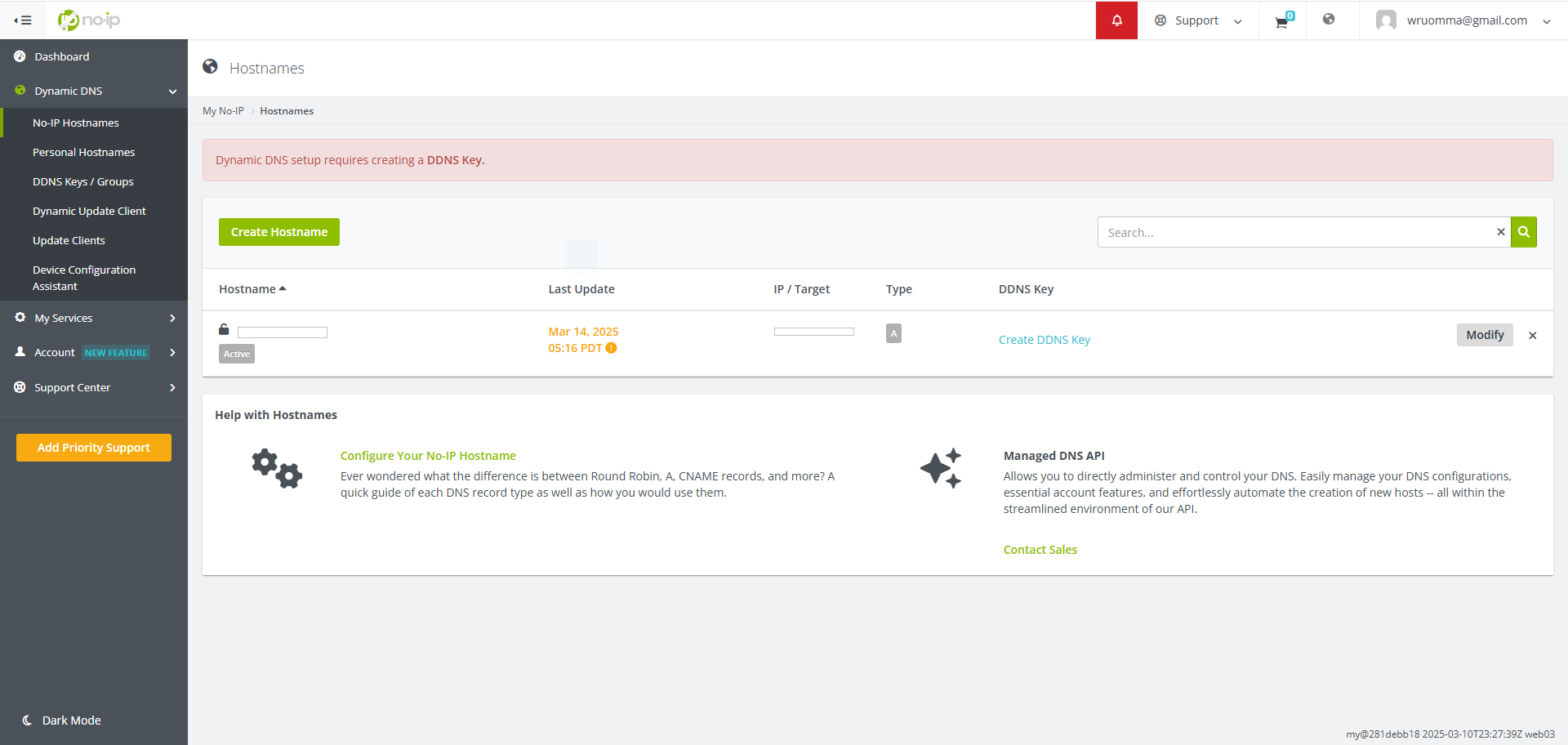
Task: Expand the Account submenu chevron
Action: (172, 352)
